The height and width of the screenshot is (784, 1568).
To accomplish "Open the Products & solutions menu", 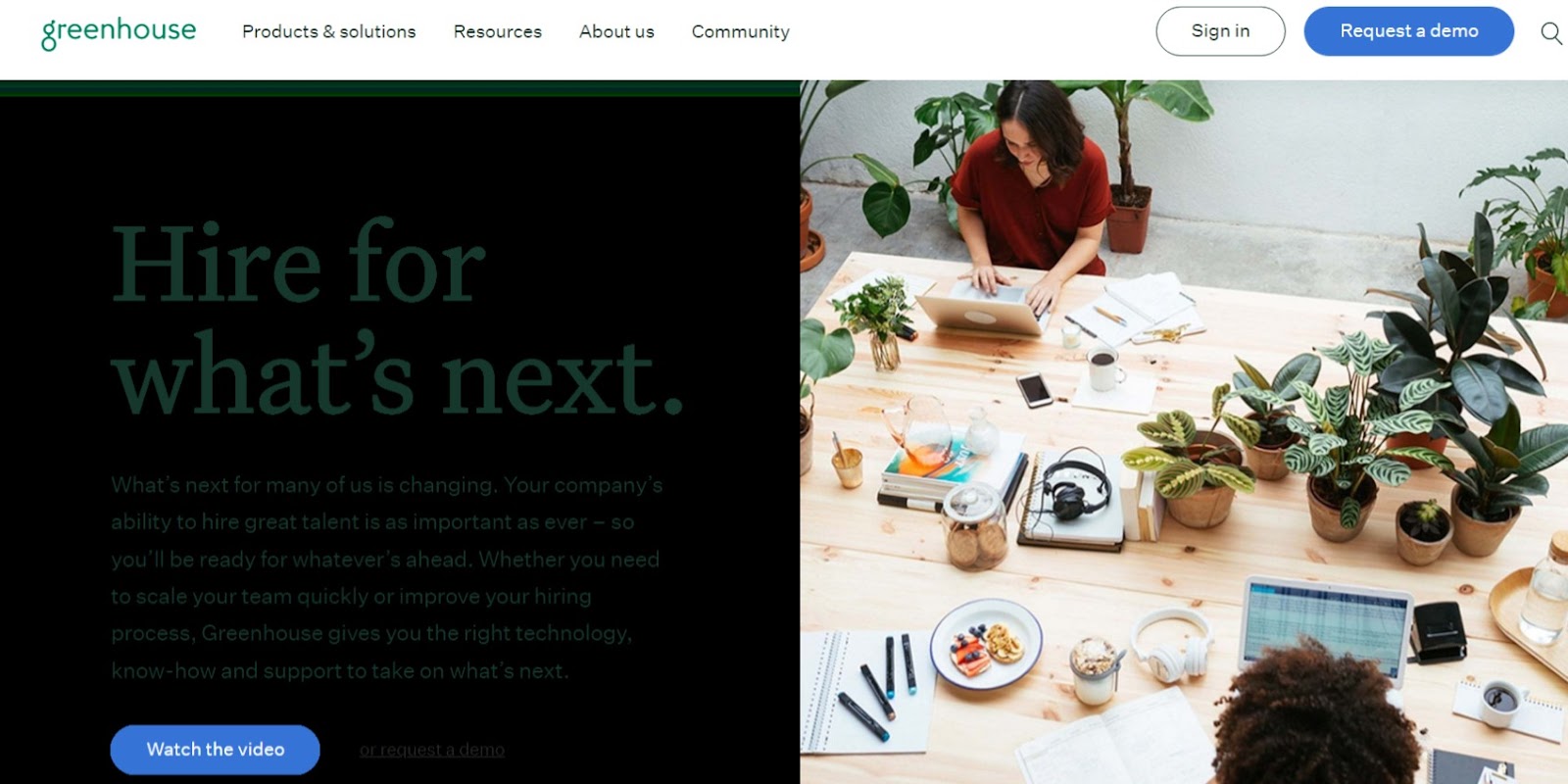I will pos(329,31).
